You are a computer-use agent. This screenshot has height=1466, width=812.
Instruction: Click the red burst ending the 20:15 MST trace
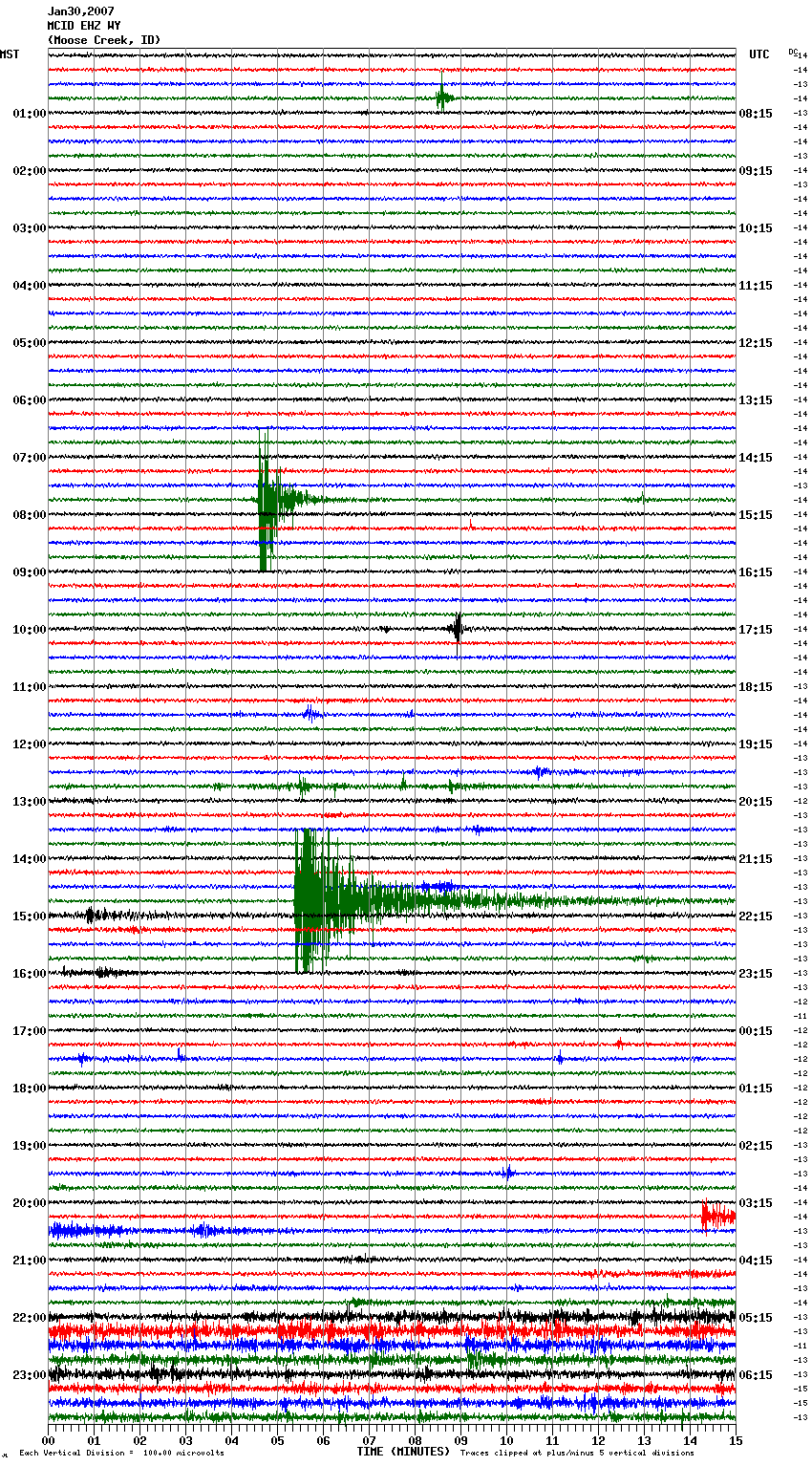coord(718,1217)
